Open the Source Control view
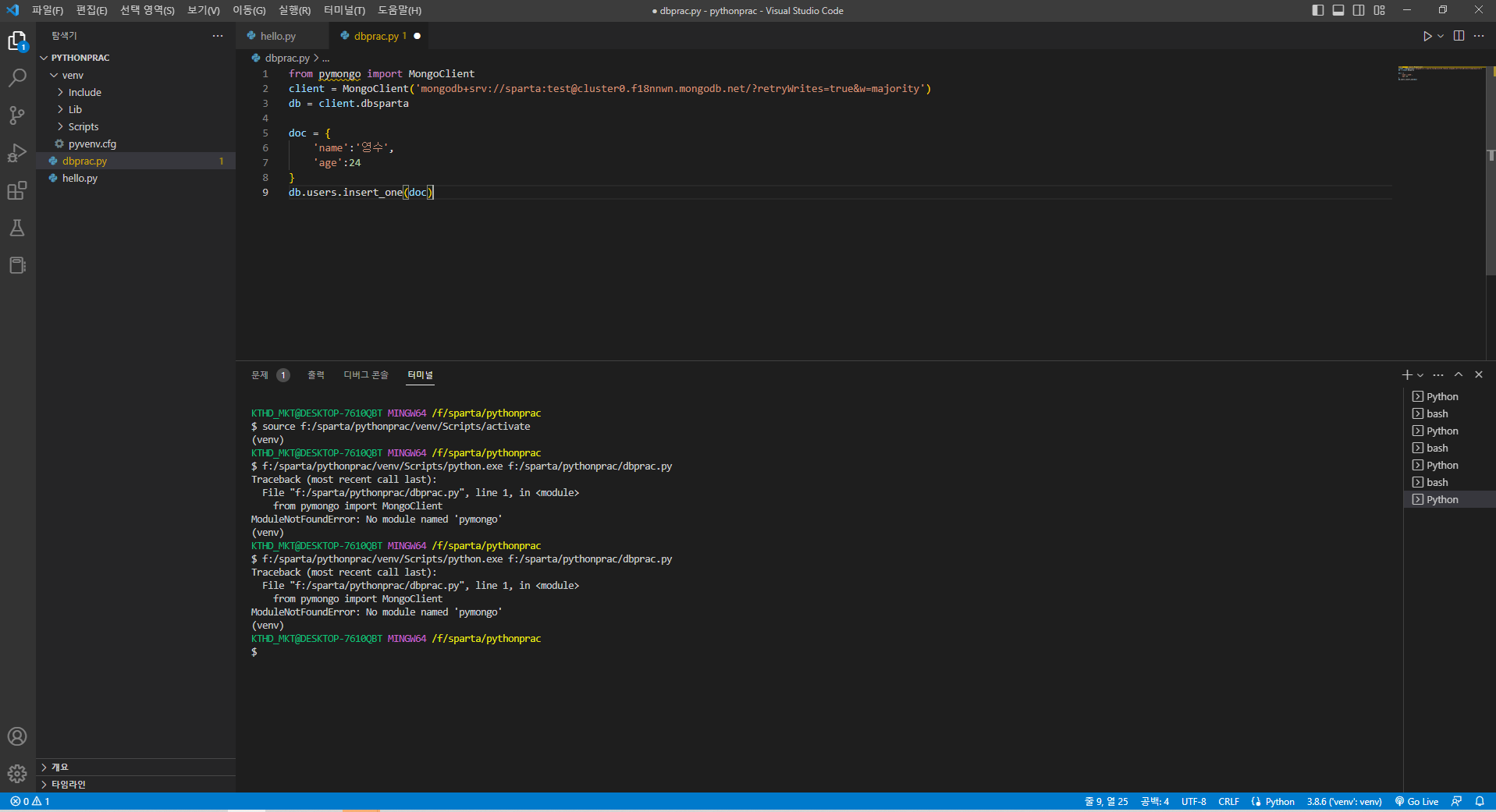The image size is (1496, 812). (x=17, y=115)
